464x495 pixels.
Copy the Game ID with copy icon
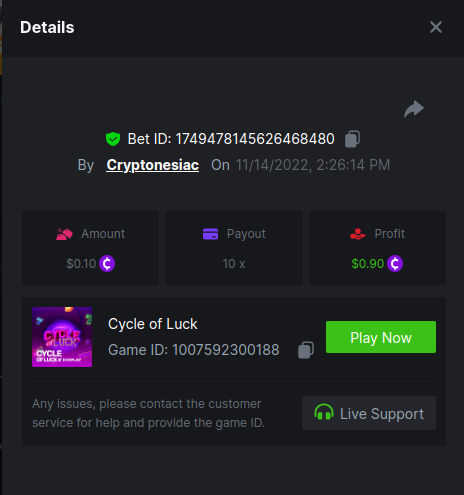306,350
